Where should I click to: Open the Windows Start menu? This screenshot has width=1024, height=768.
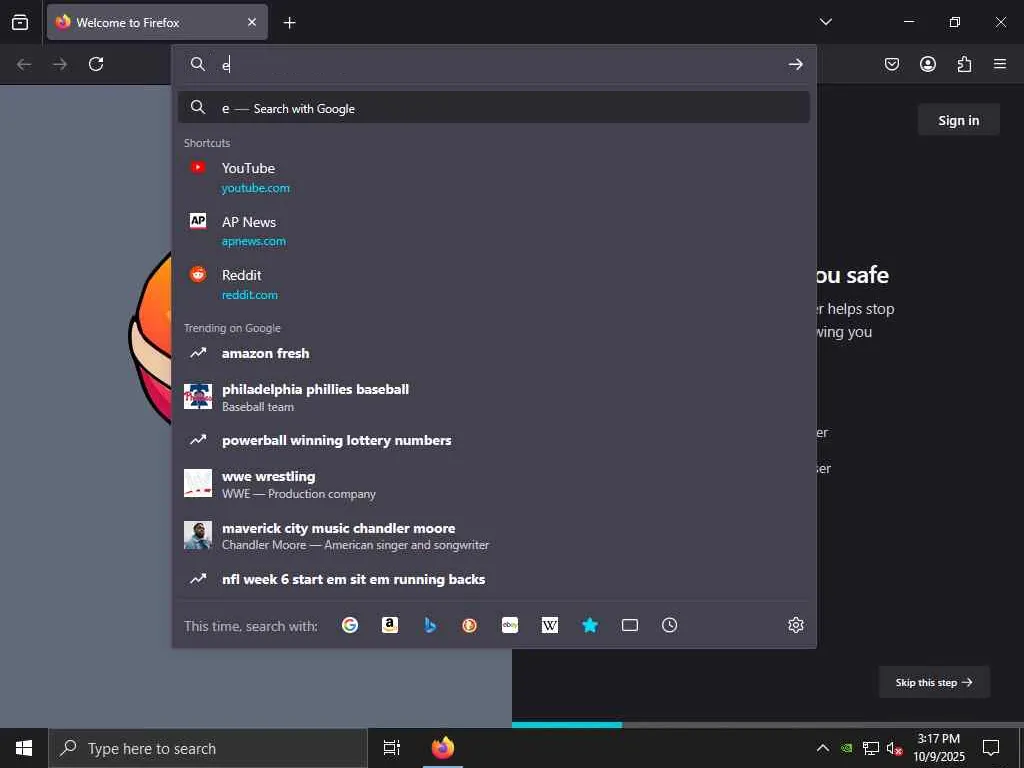tap(24, 748)
